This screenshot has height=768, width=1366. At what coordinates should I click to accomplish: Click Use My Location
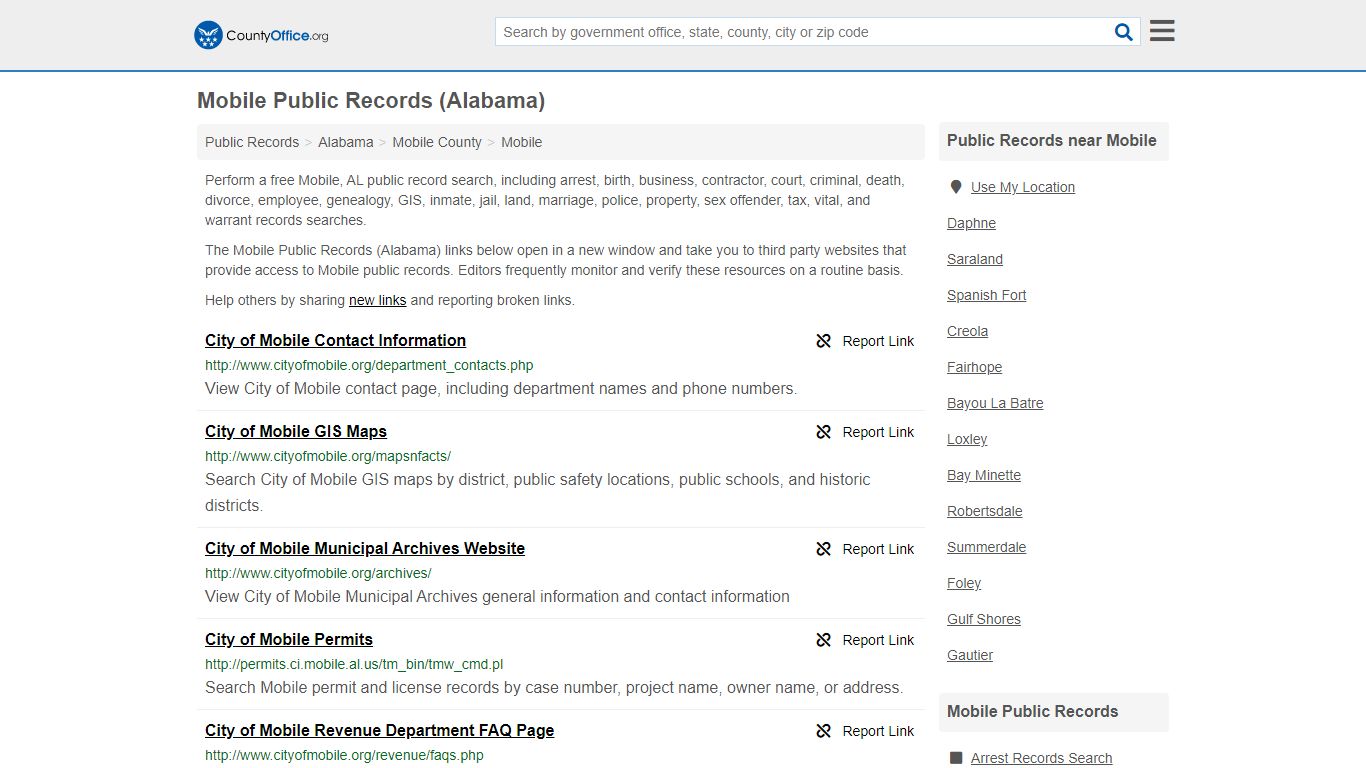pyautogui.click(x=1022, y=187)
